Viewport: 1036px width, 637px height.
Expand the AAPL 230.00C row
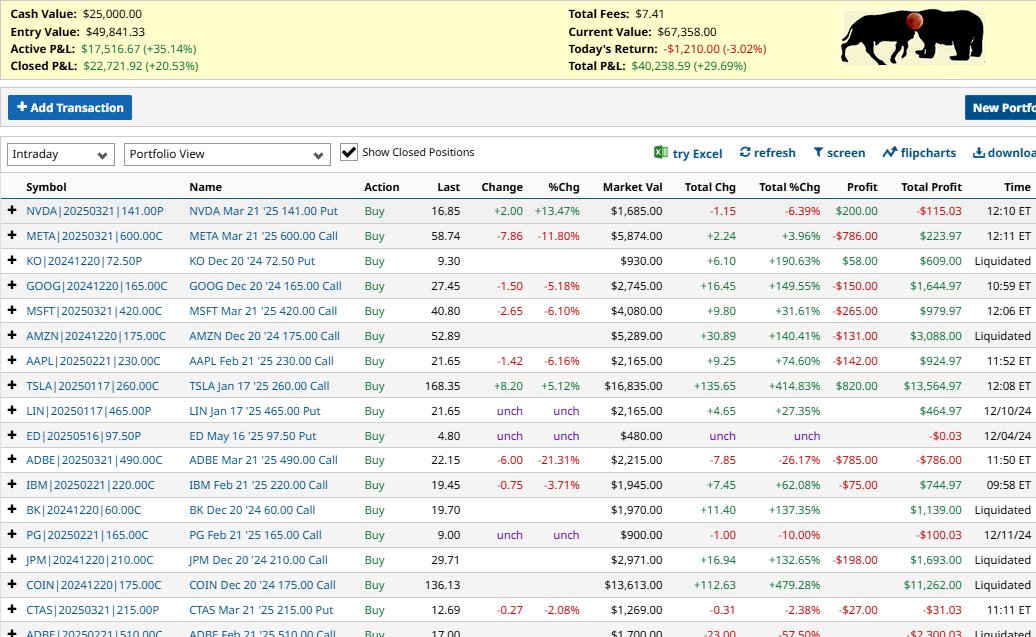point(12,360)
